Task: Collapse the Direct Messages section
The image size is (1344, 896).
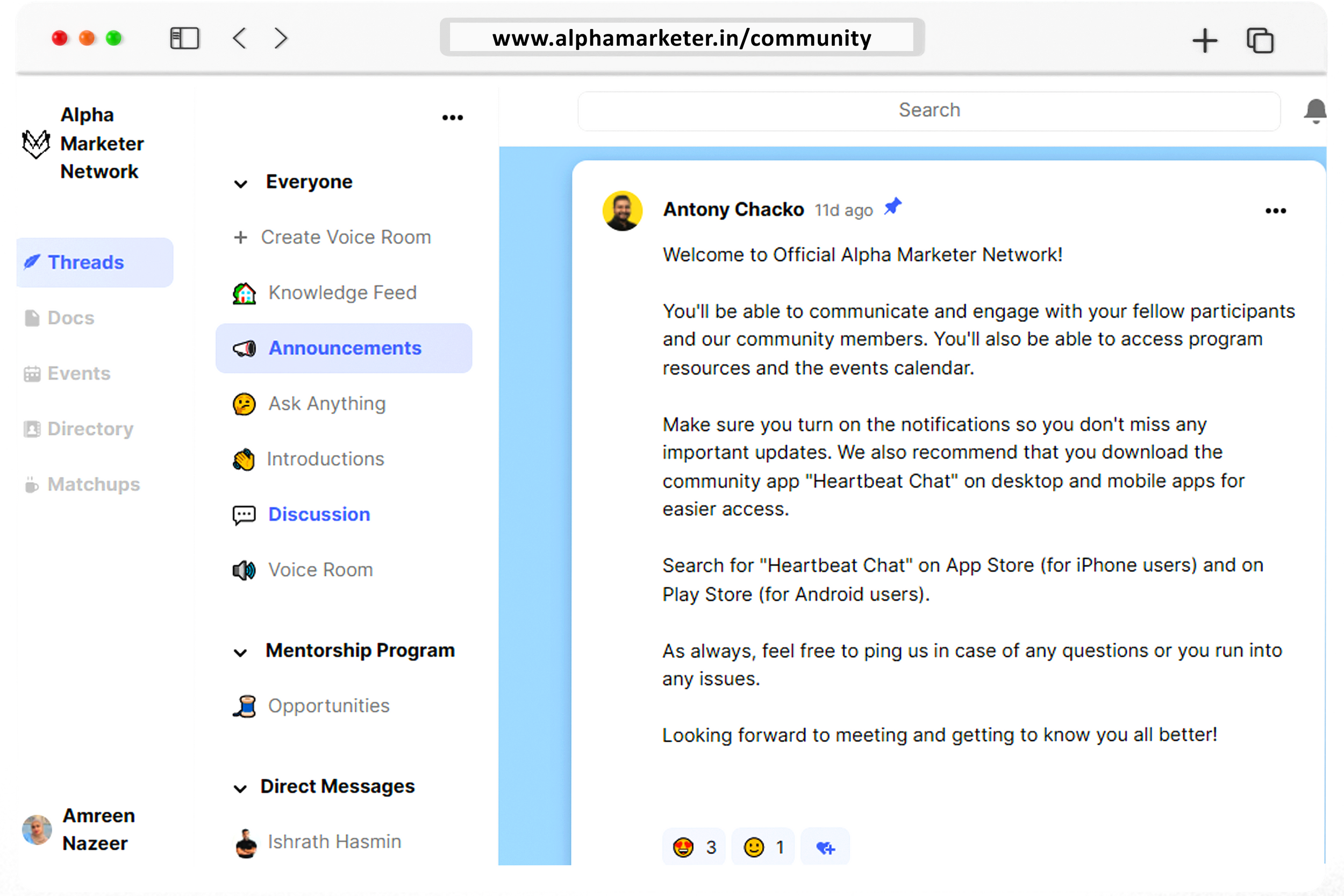Action: [x=240, y=789]
